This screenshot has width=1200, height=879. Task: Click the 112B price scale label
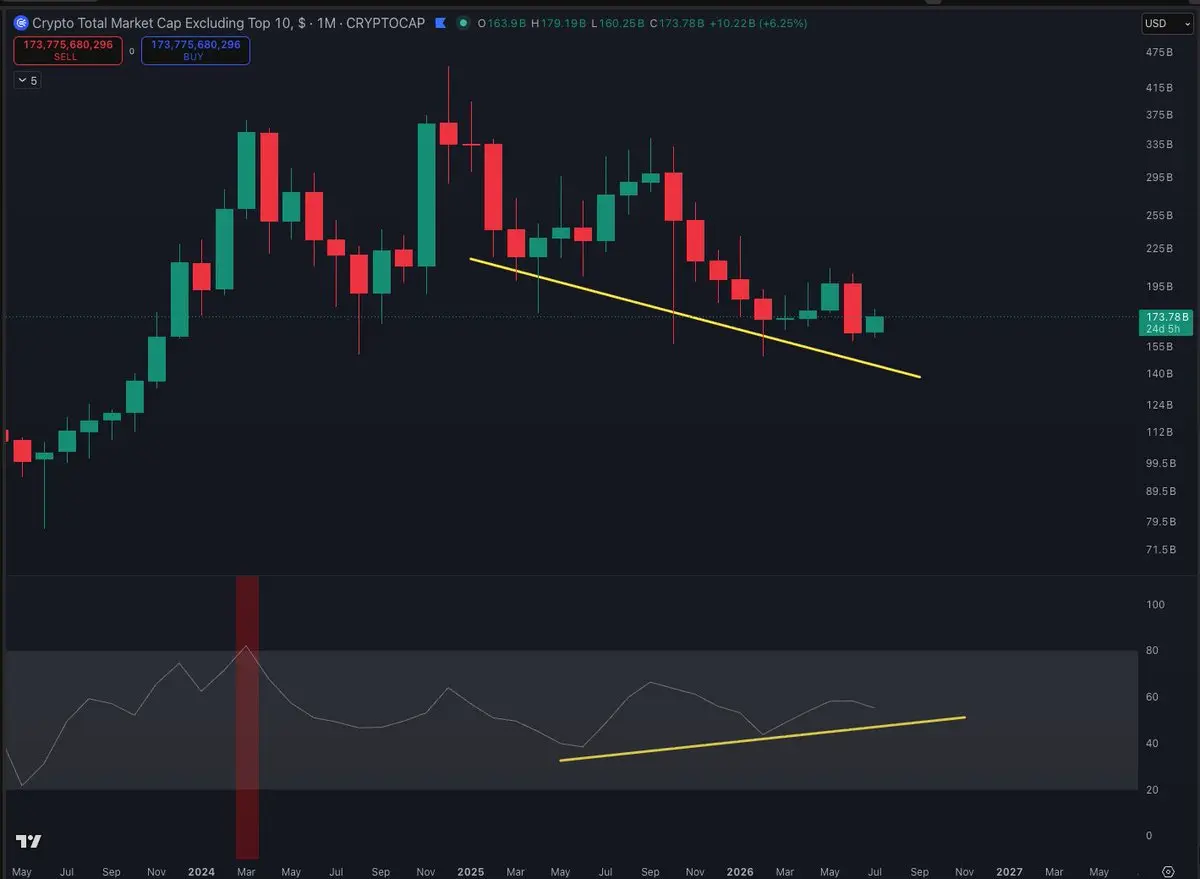(x=1160, y=432)
